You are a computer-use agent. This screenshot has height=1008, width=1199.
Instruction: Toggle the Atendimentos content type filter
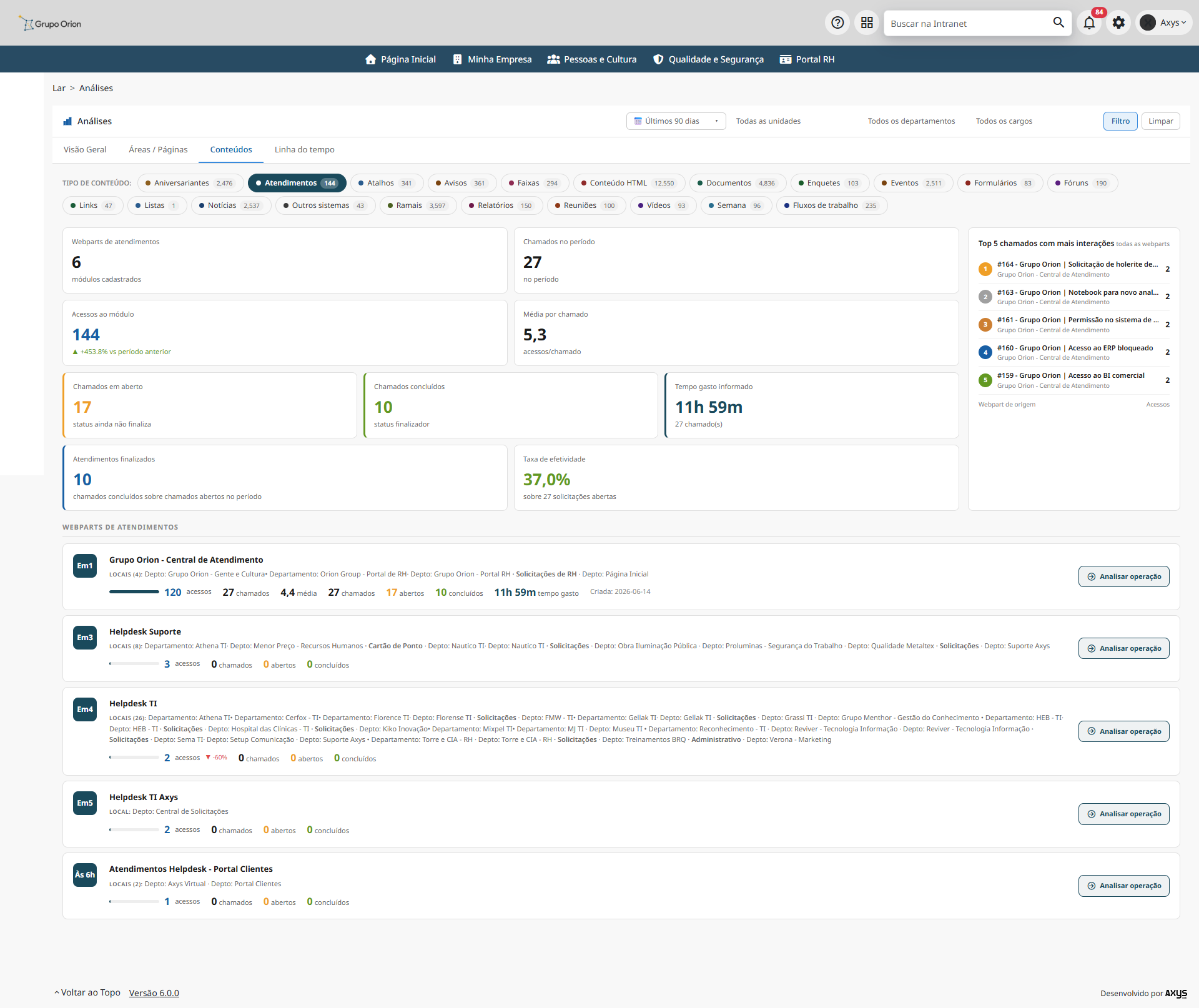[x=297, y=183]
